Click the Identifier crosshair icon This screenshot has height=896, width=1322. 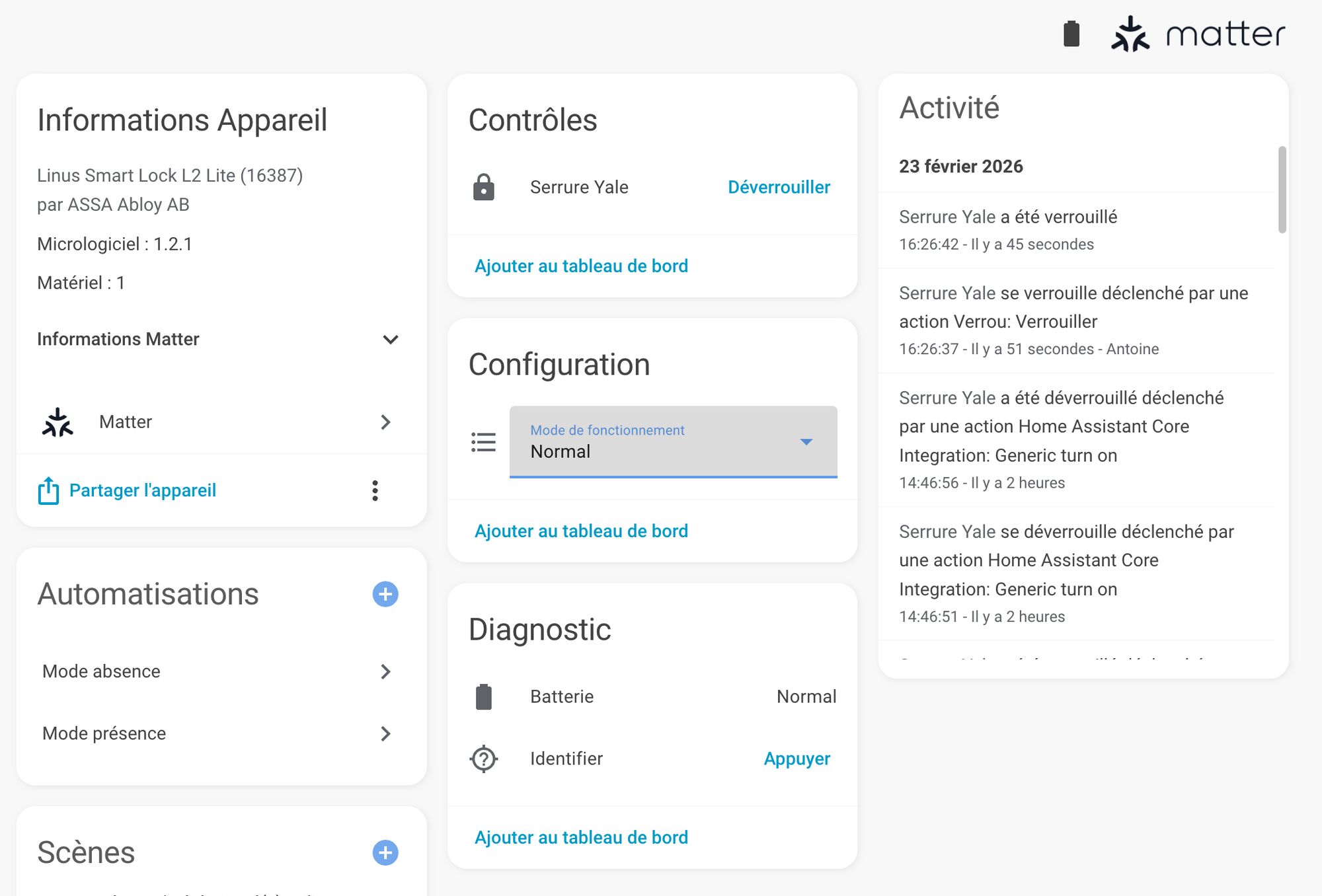tap(484, 759)
